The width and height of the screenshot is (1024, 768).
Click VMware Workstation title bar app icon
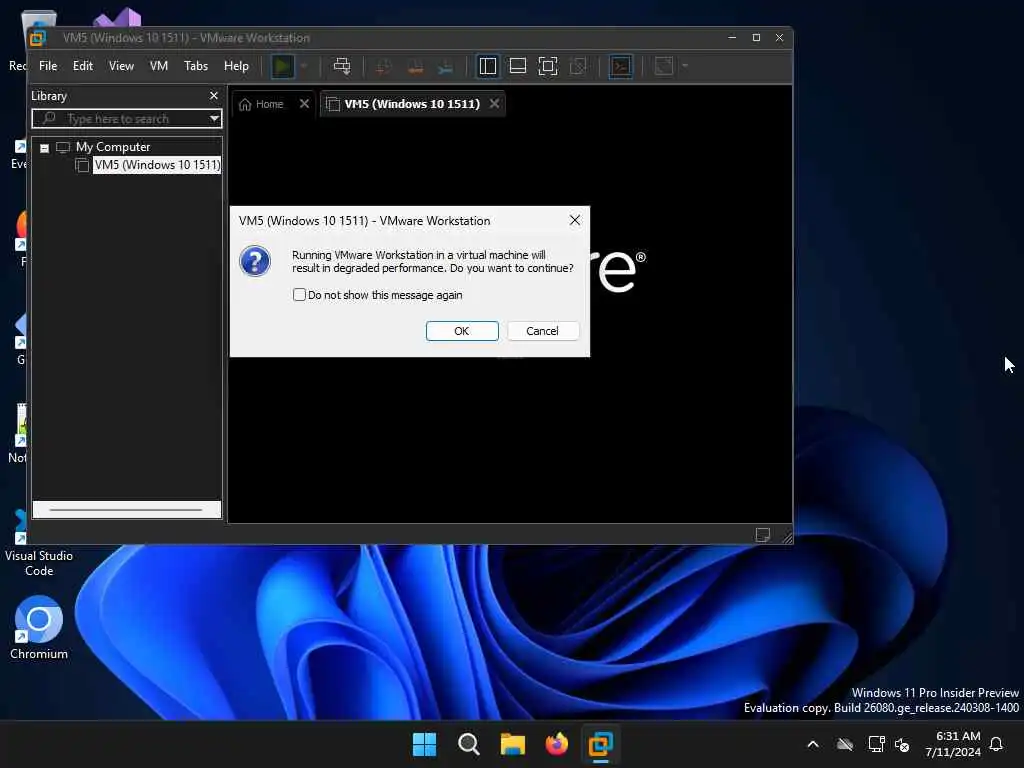tap(37, 39)
